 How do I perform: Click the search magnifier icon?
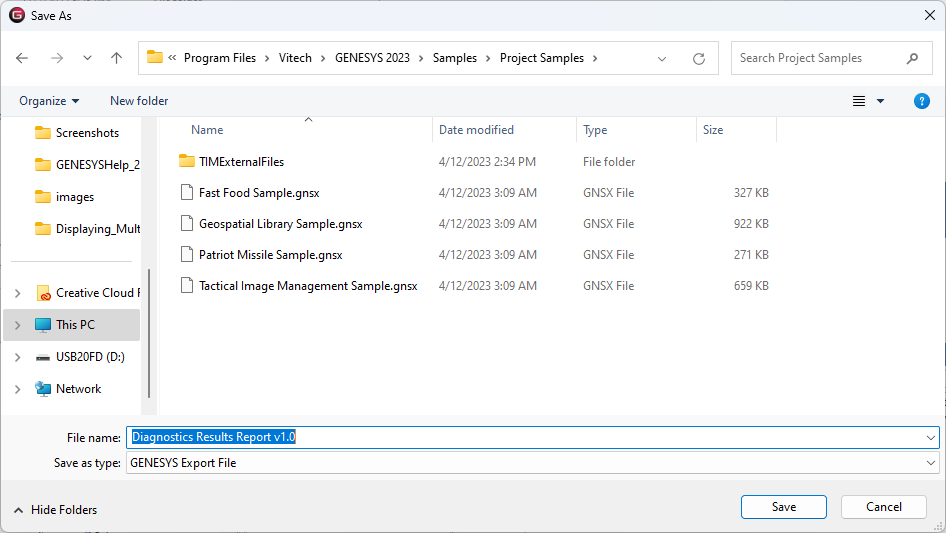[912, 58]
